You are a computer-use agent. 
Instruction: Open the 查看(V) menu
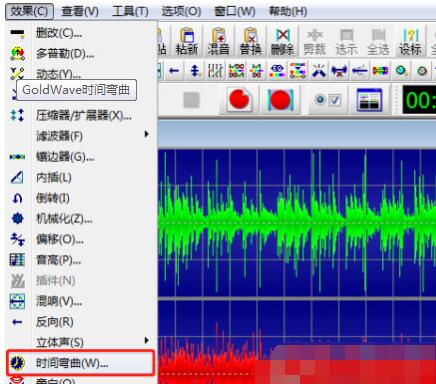point(80,11)
